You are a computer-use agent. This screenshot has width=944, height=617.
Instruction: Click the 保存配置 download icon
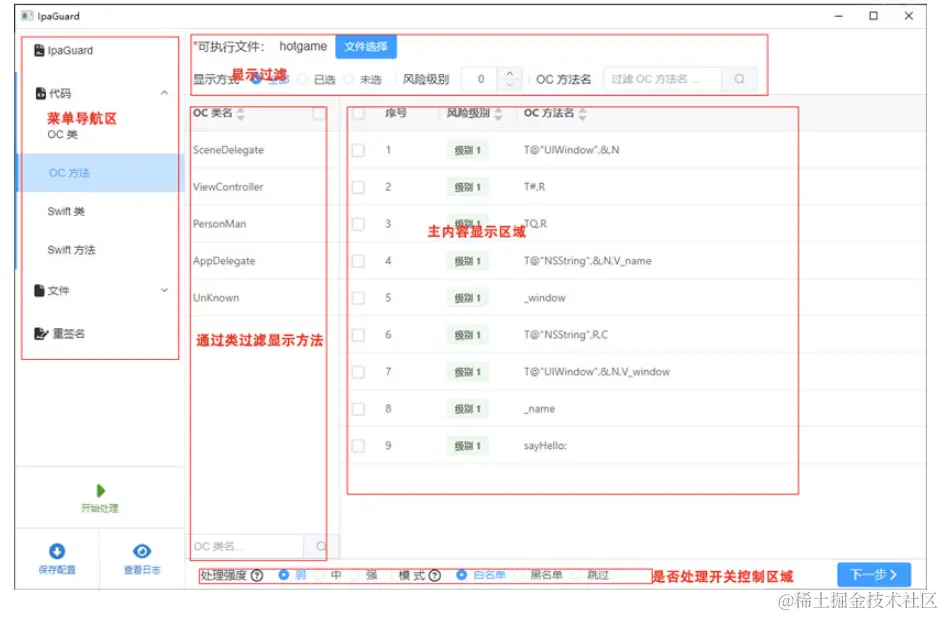click(57, 551)
